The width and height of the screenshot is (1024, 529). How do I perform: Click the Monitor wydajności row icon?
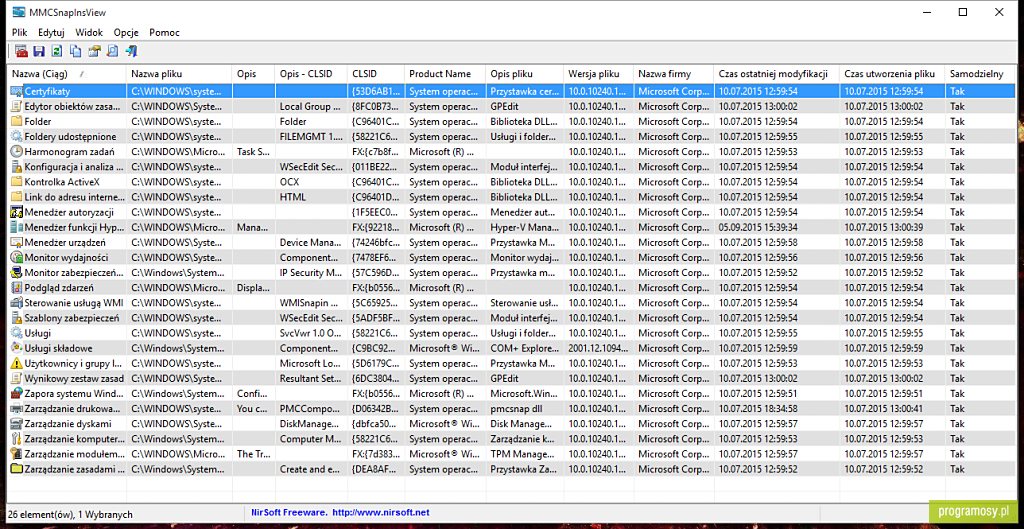[x=16, y=257]
